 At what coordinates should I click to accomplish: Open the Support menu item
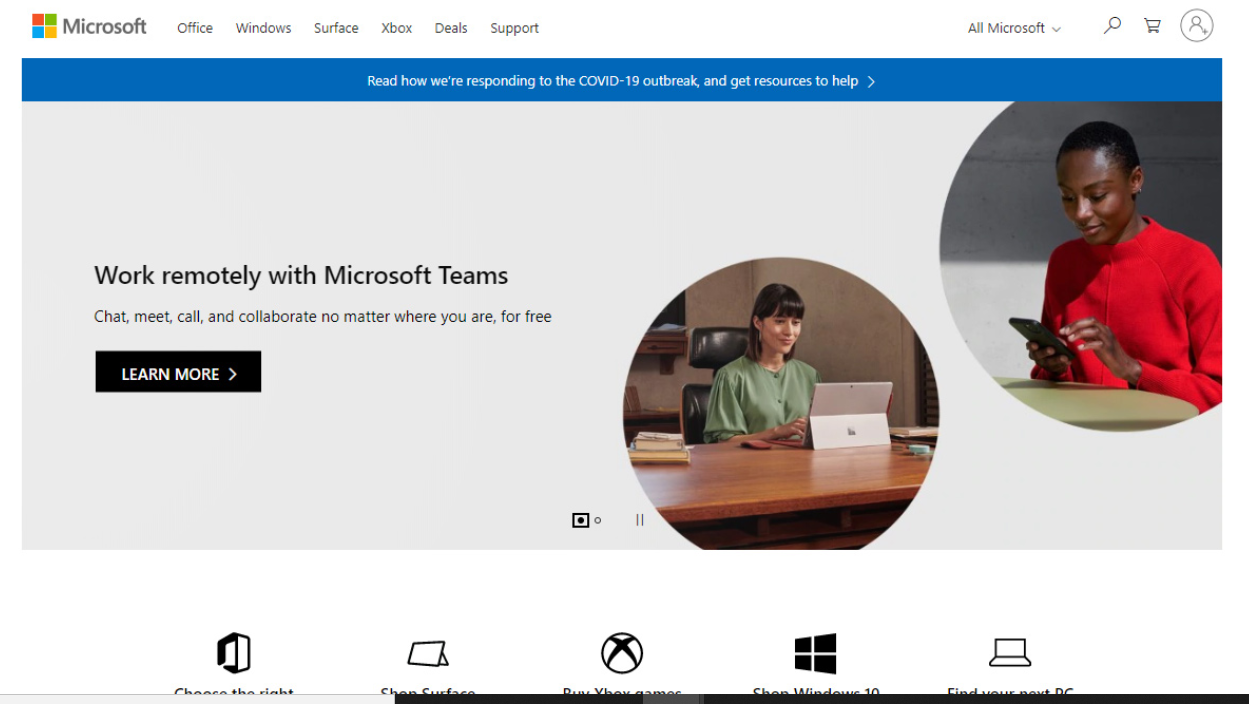click(x=515, y=28)
